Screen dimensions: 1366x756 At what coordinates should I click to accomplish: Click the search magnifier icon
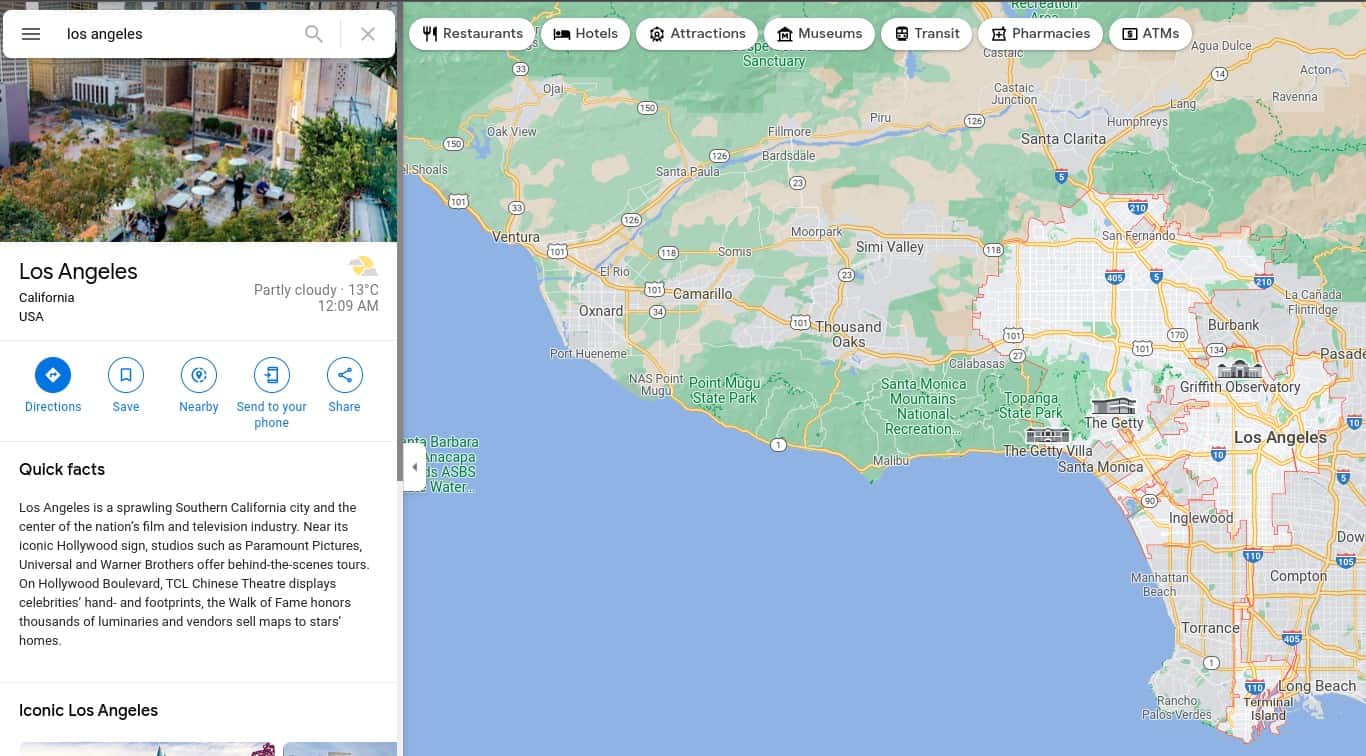click(x=314, y=34)
